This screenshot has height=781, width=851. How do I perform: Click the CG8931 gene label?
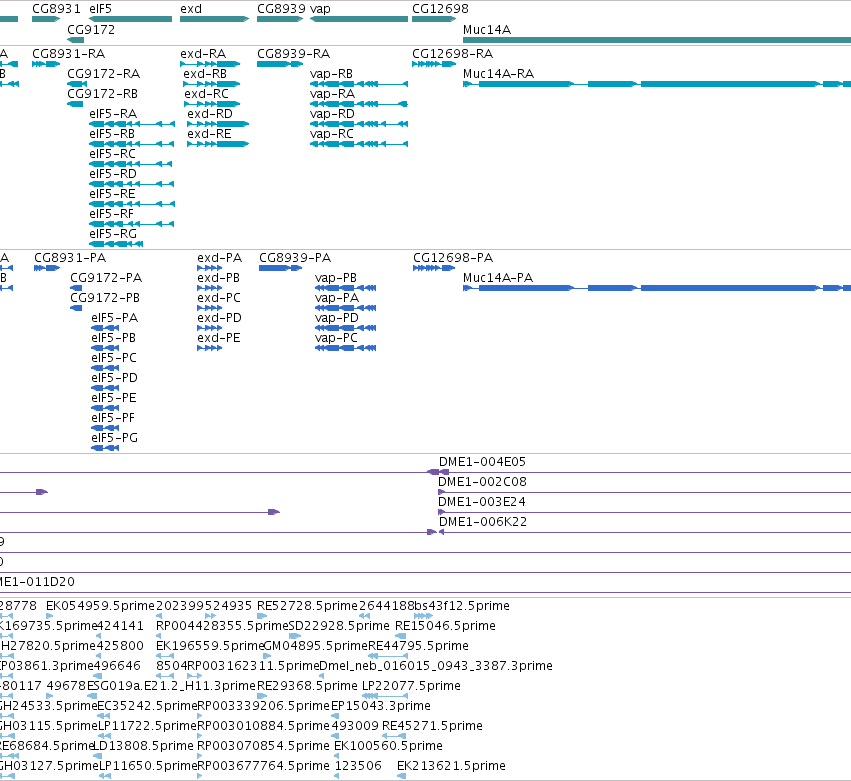56,9
